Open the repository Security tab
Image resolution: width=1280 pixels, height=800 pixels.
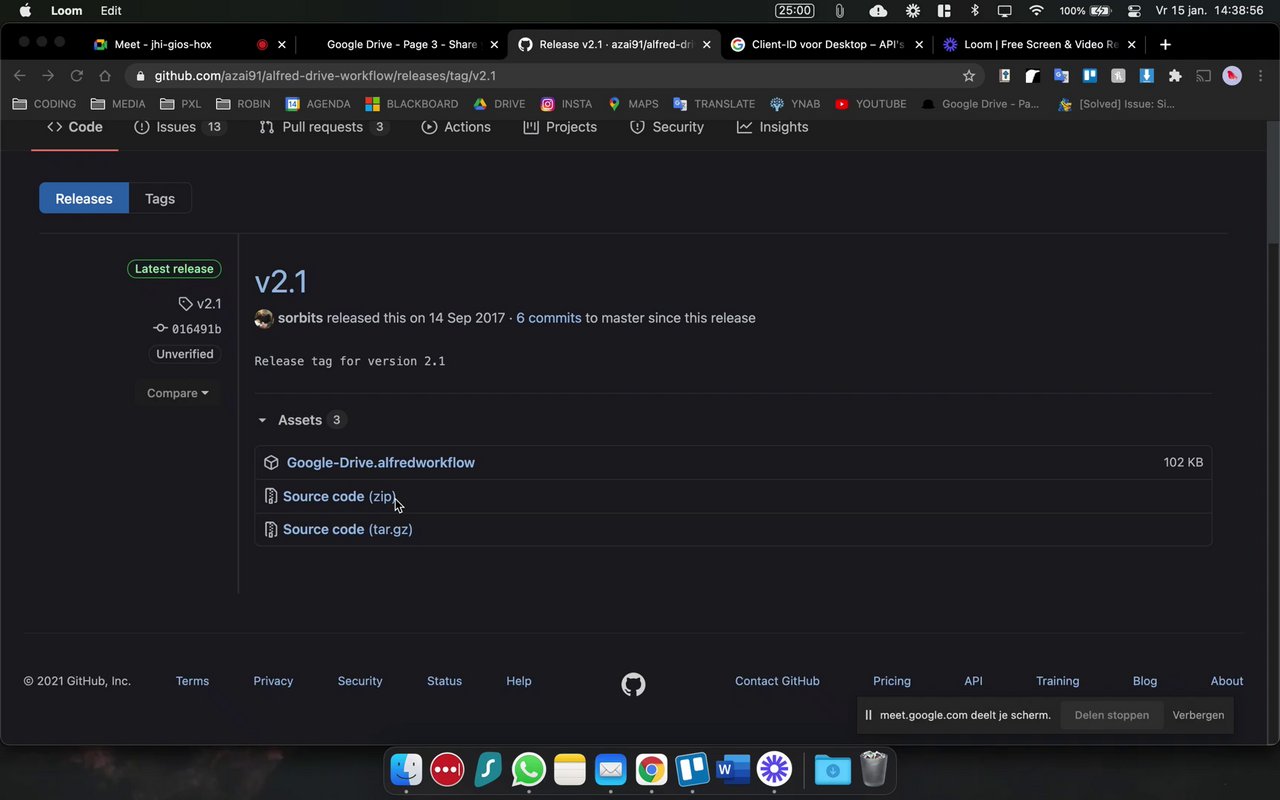667,127
